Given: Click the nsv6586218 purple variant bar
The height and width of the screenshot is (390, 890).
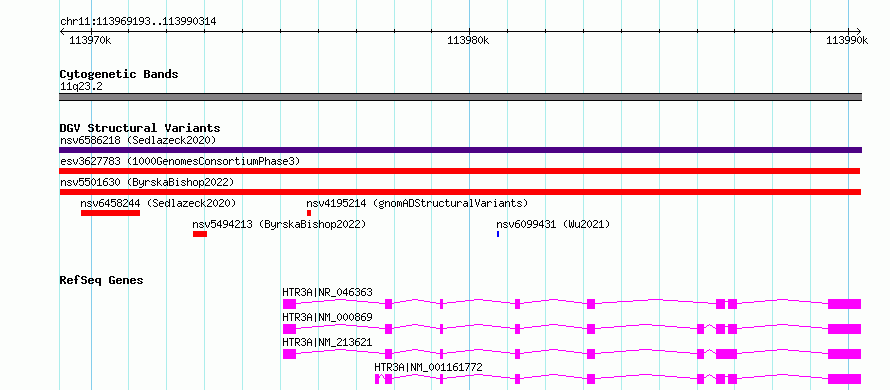Looking at the screenshot, I should point(460,150).
